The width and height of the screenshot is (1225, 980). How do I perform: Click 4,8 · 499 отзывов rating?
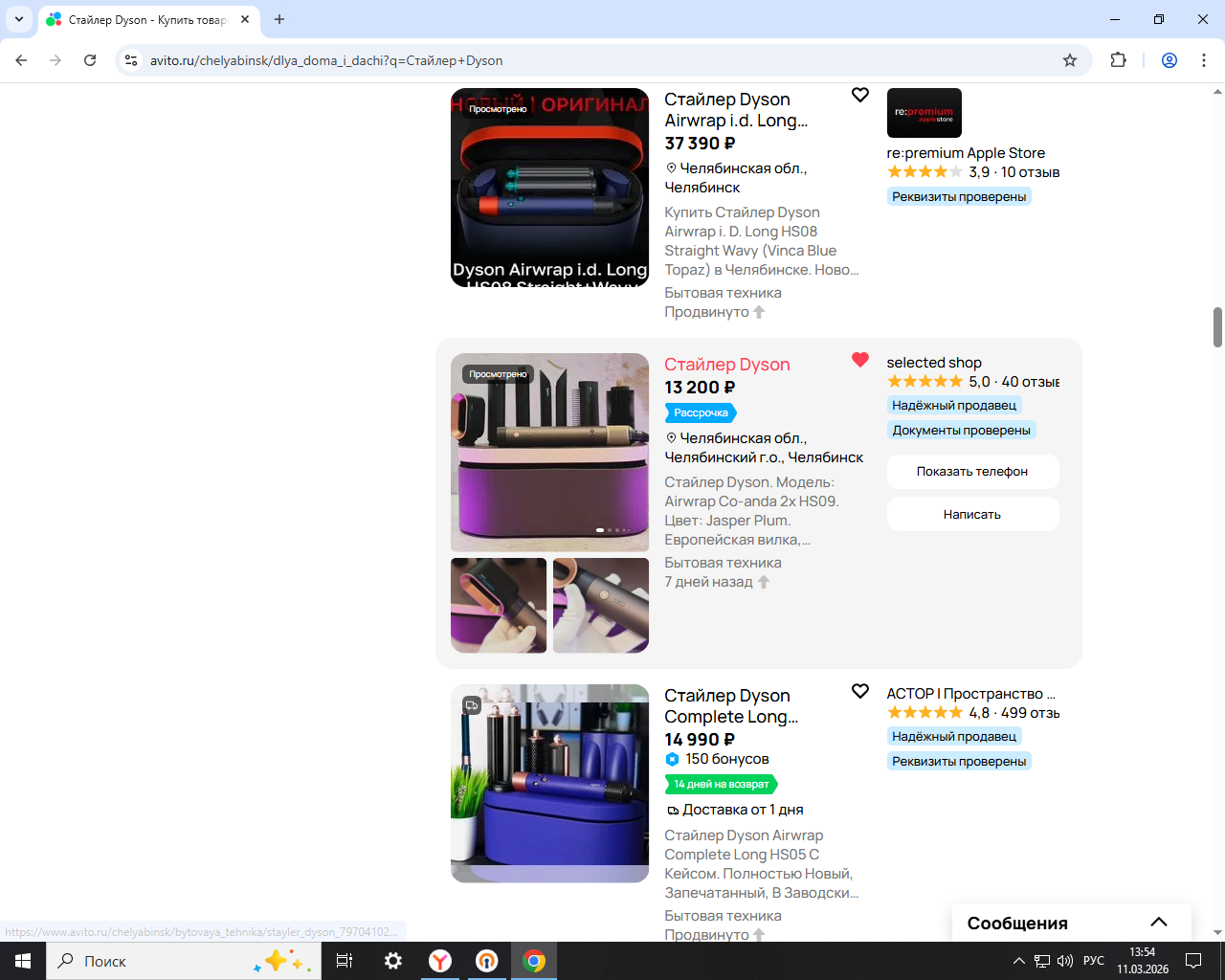tap(973, 713)
